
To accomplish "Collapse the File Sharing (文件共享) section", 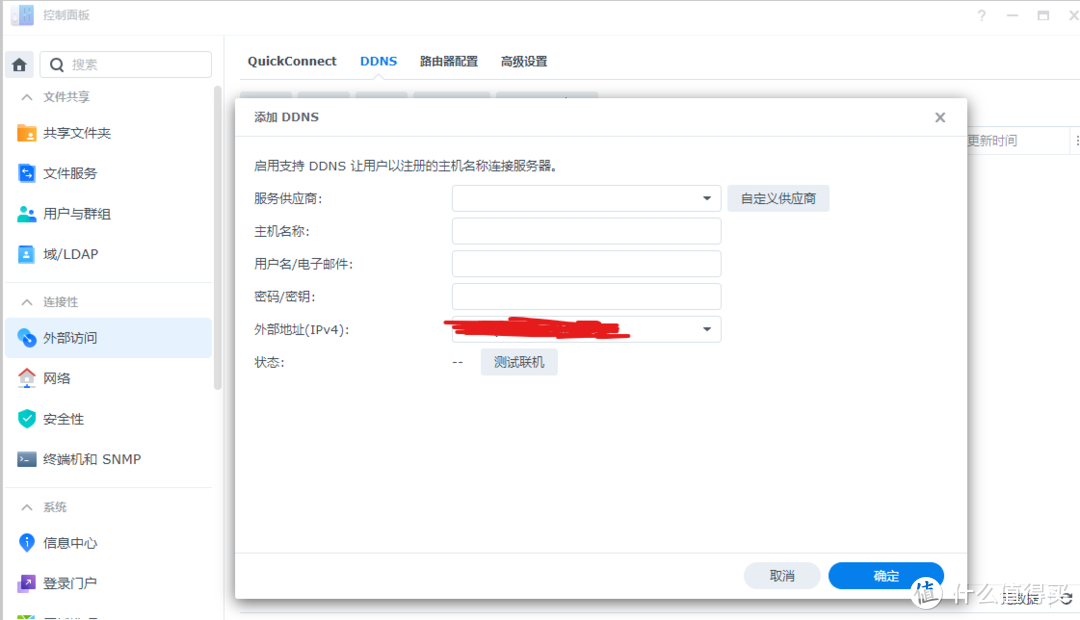I will [x=27, y=97].
